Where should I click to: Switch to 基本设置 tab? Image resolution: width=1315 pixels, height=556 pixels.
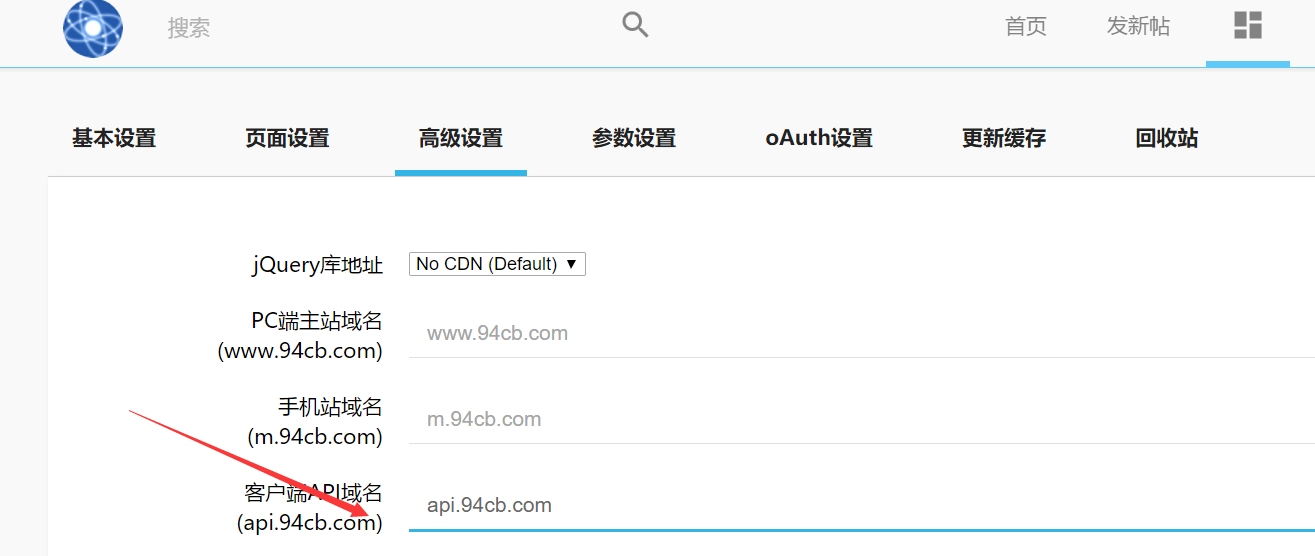coord(114,138)
